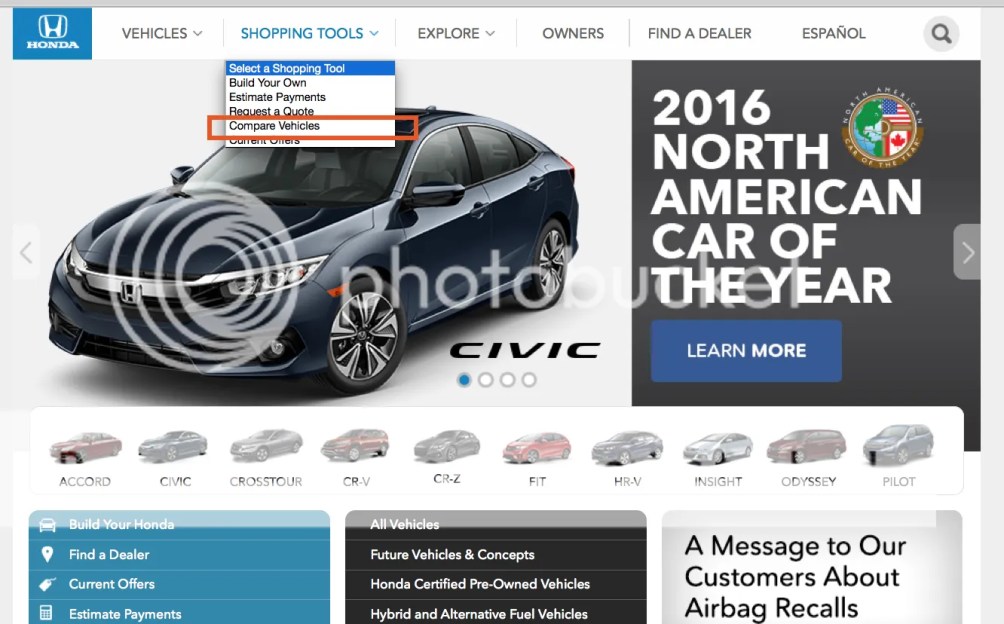
Task: Click the next slide arrow
Action: click(x=967, y=252)
